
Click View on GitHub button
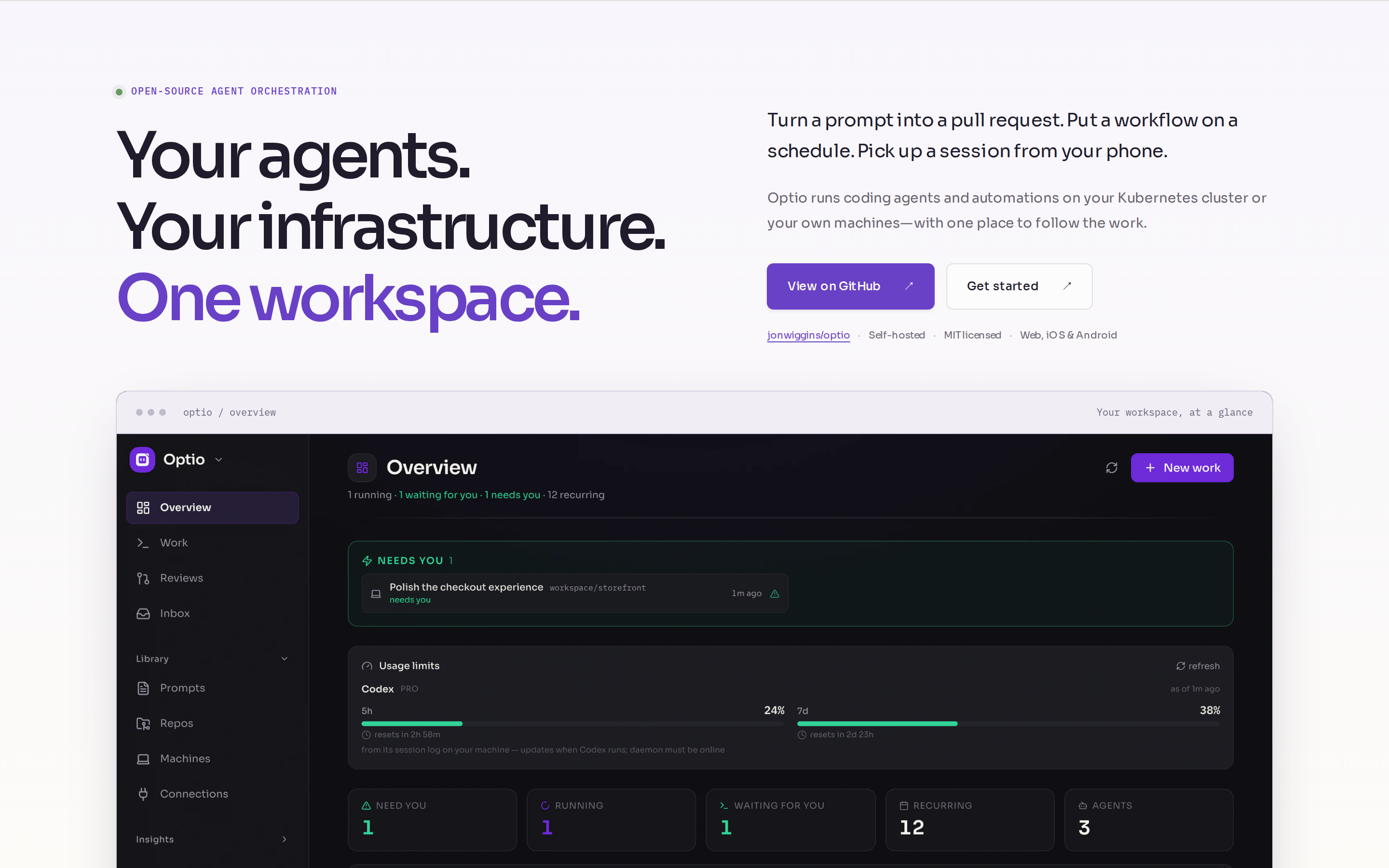tap(850, 286)
